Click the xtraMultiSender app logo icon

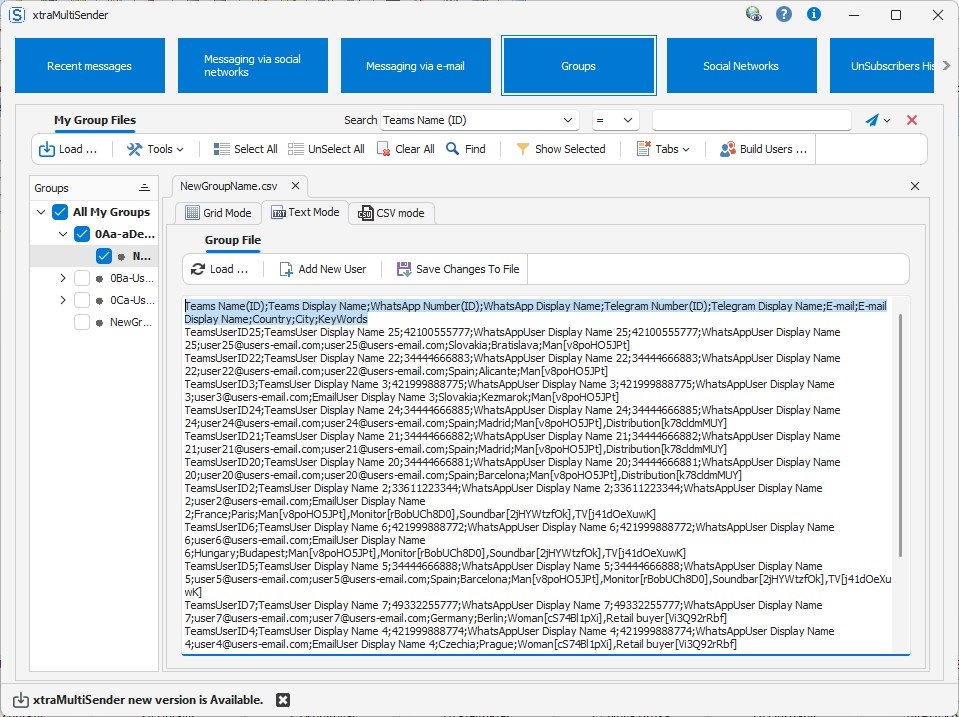point(17,15)
